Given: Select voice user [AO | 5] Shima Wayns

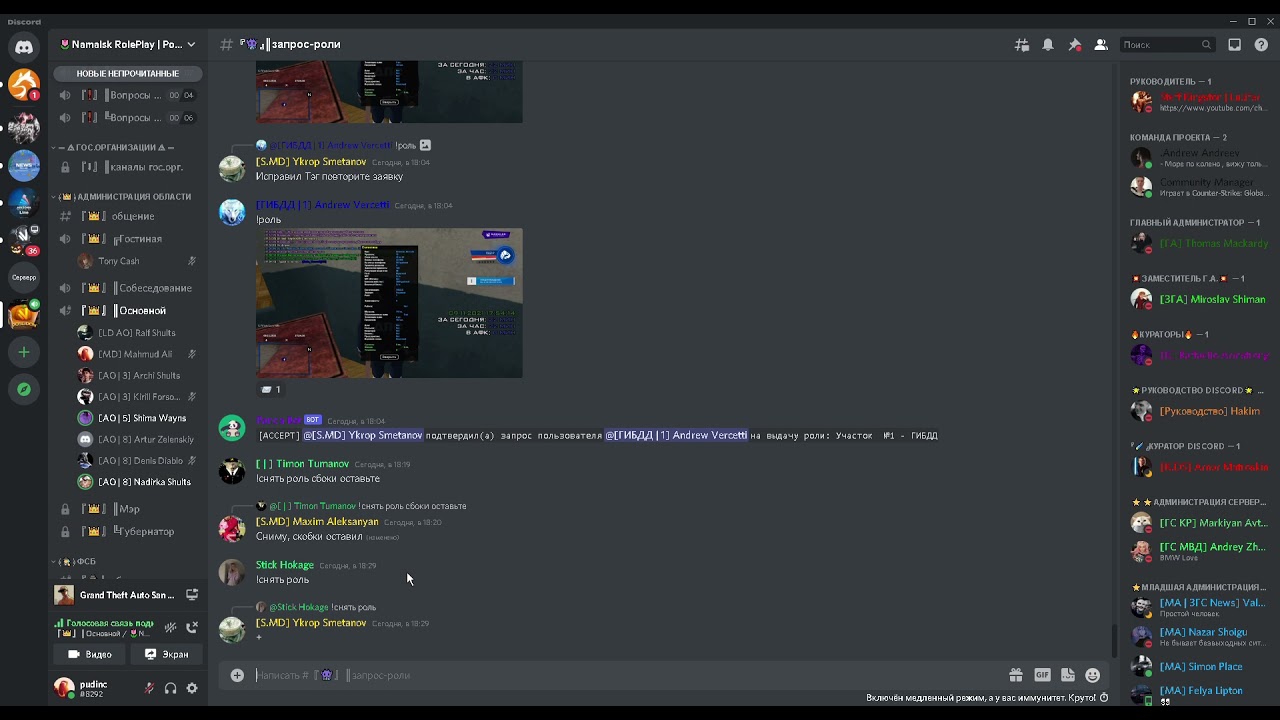Looking at the screenshot, I should click(x=137, y=418).
